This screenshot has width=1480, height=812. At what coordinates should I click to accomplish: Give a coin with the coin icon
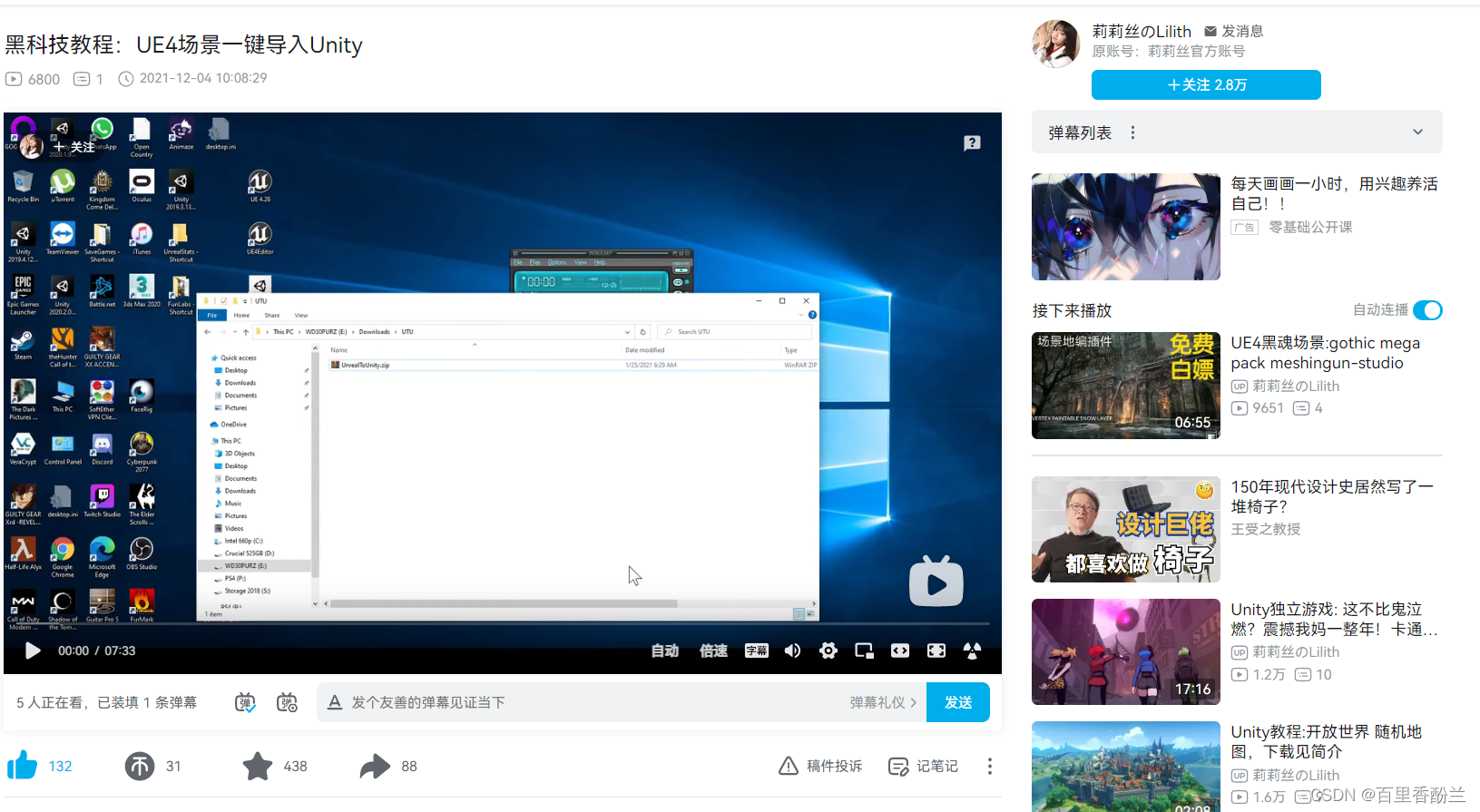140,766
